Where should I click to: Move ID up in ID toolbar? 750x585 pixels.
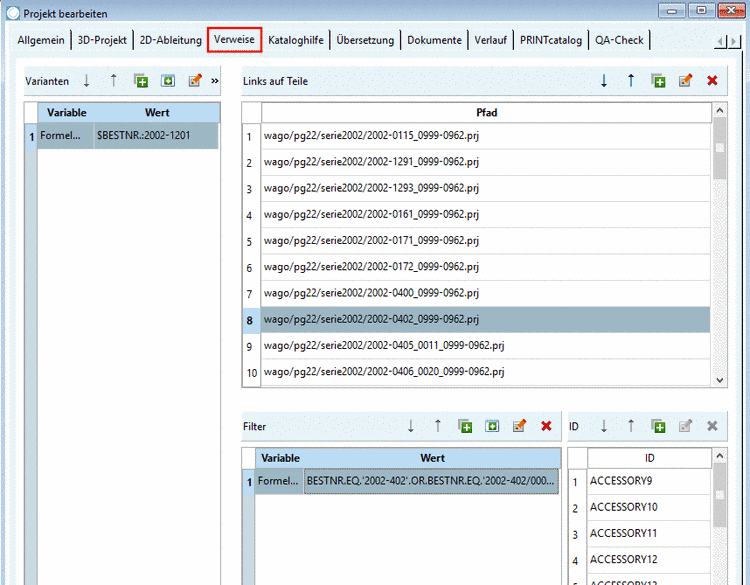(631, 426)
